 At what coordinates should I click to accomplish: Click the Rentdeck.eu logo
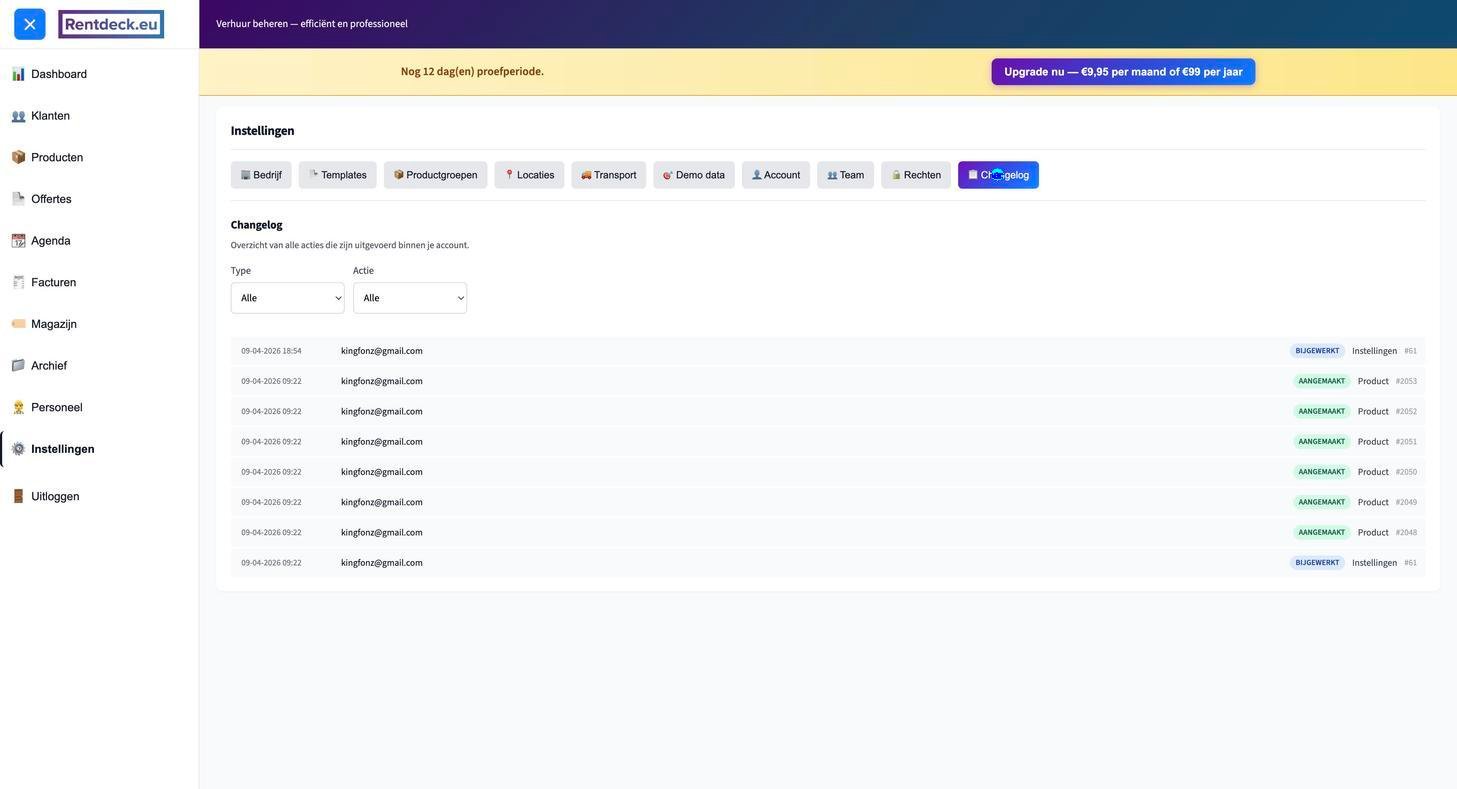point(111,24)
